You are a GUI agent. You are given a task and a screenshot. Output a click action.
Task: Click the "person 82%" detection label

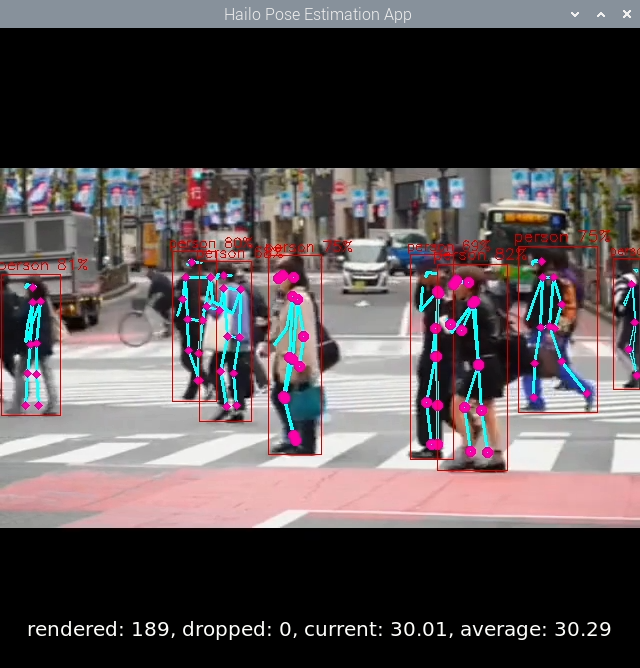point(480,255)
